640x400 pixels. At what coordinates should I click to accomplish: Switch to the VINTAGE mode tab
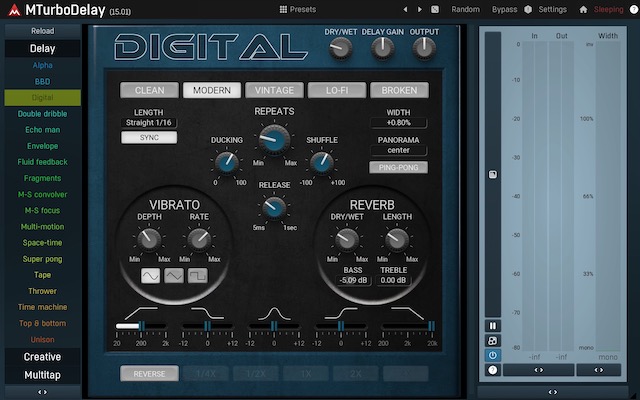[274, 90]
